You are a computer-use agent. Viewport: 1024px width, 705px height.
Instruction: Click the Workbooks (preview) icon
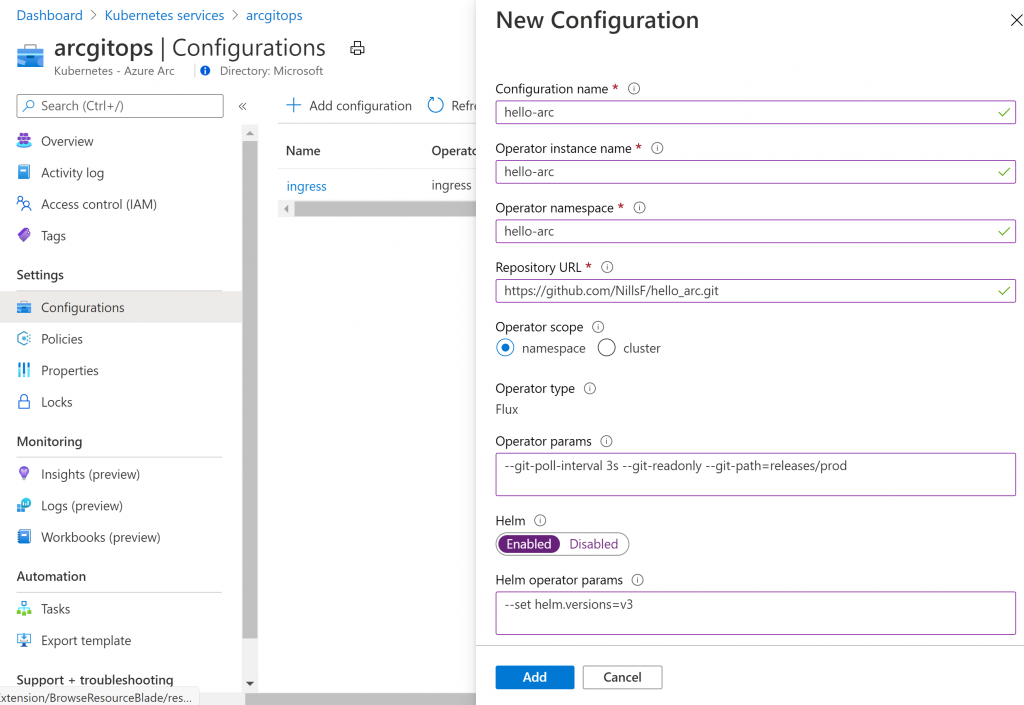coord(24,537)
